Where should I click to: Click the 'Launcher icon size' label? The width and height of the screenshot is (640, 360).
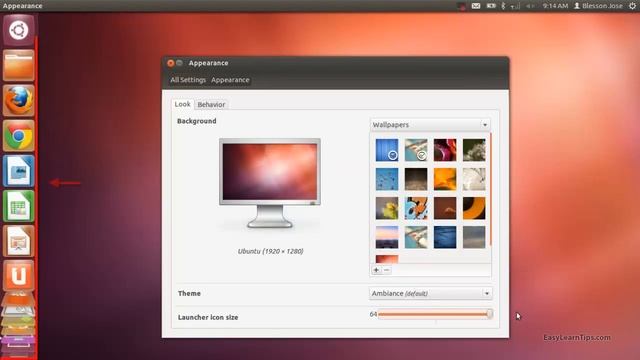pos(208,317)
